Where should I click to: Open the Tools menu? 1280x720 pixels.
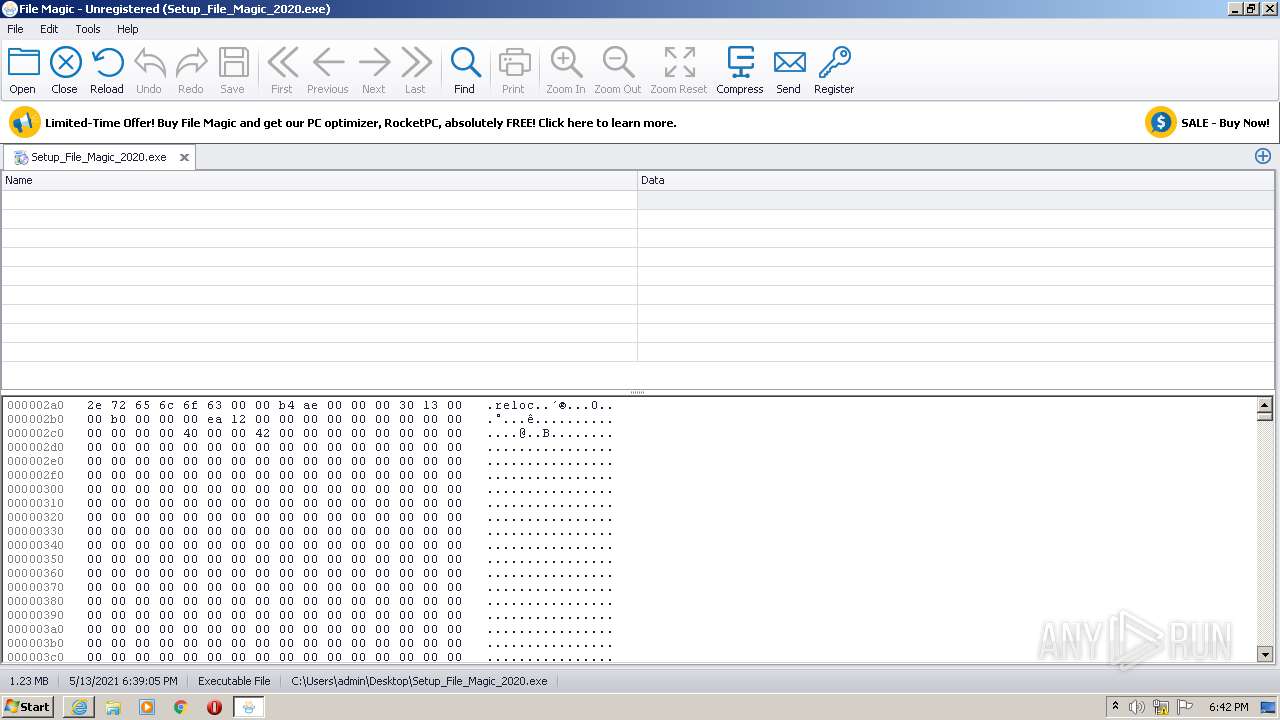88,29
